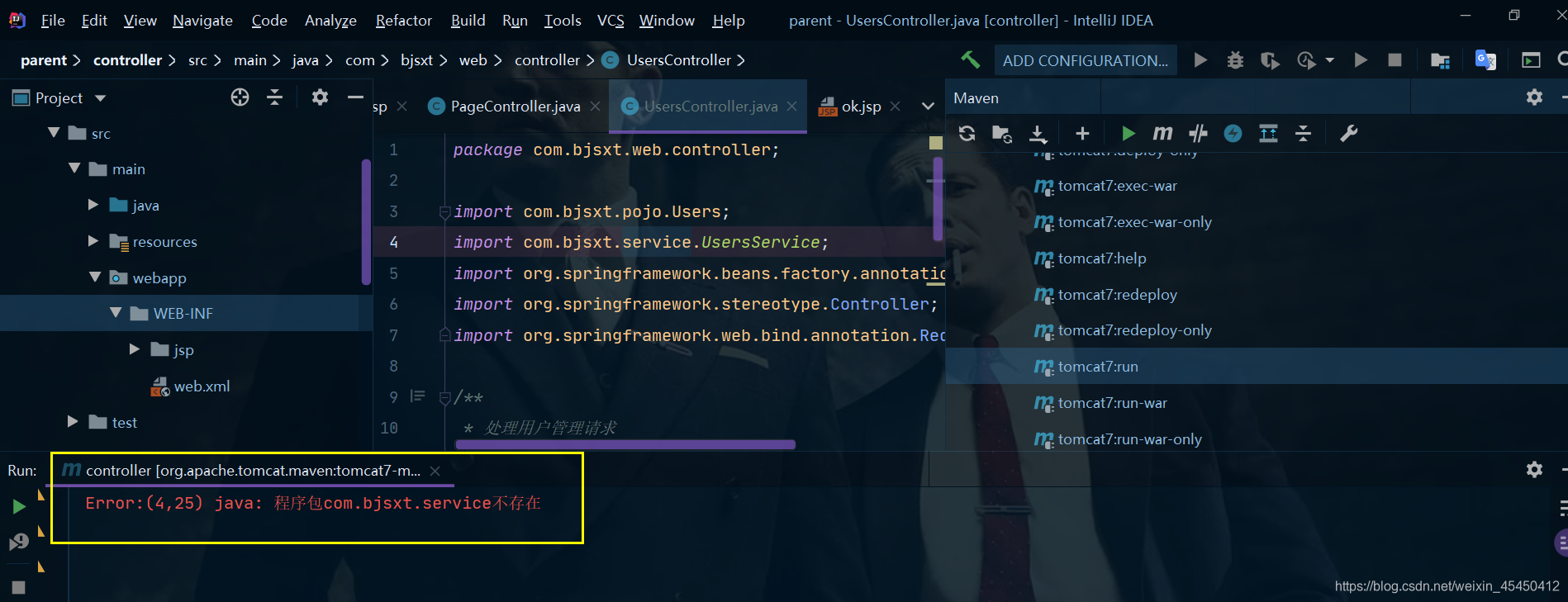Locate current file in Project tree icon
This screenshot has width=1568, height=602.
point(240,97)
